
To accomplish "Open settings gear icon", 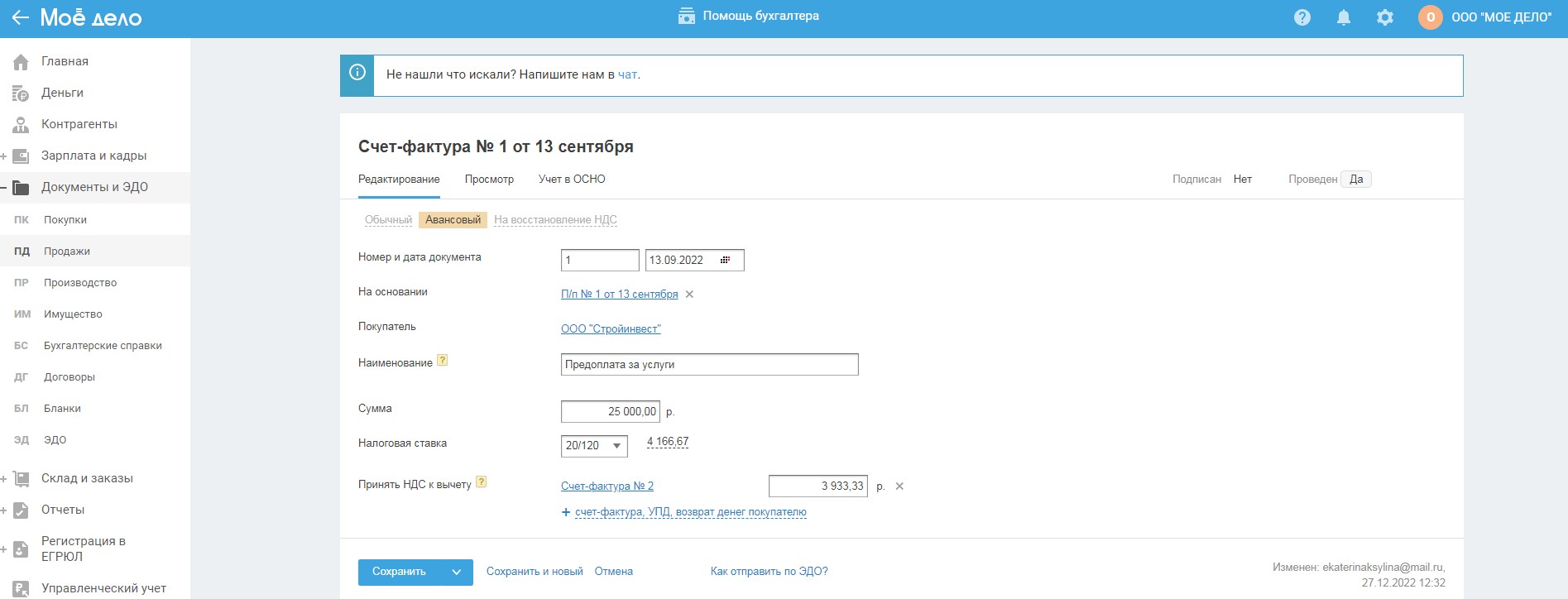I will click(x=1385, y=17).
